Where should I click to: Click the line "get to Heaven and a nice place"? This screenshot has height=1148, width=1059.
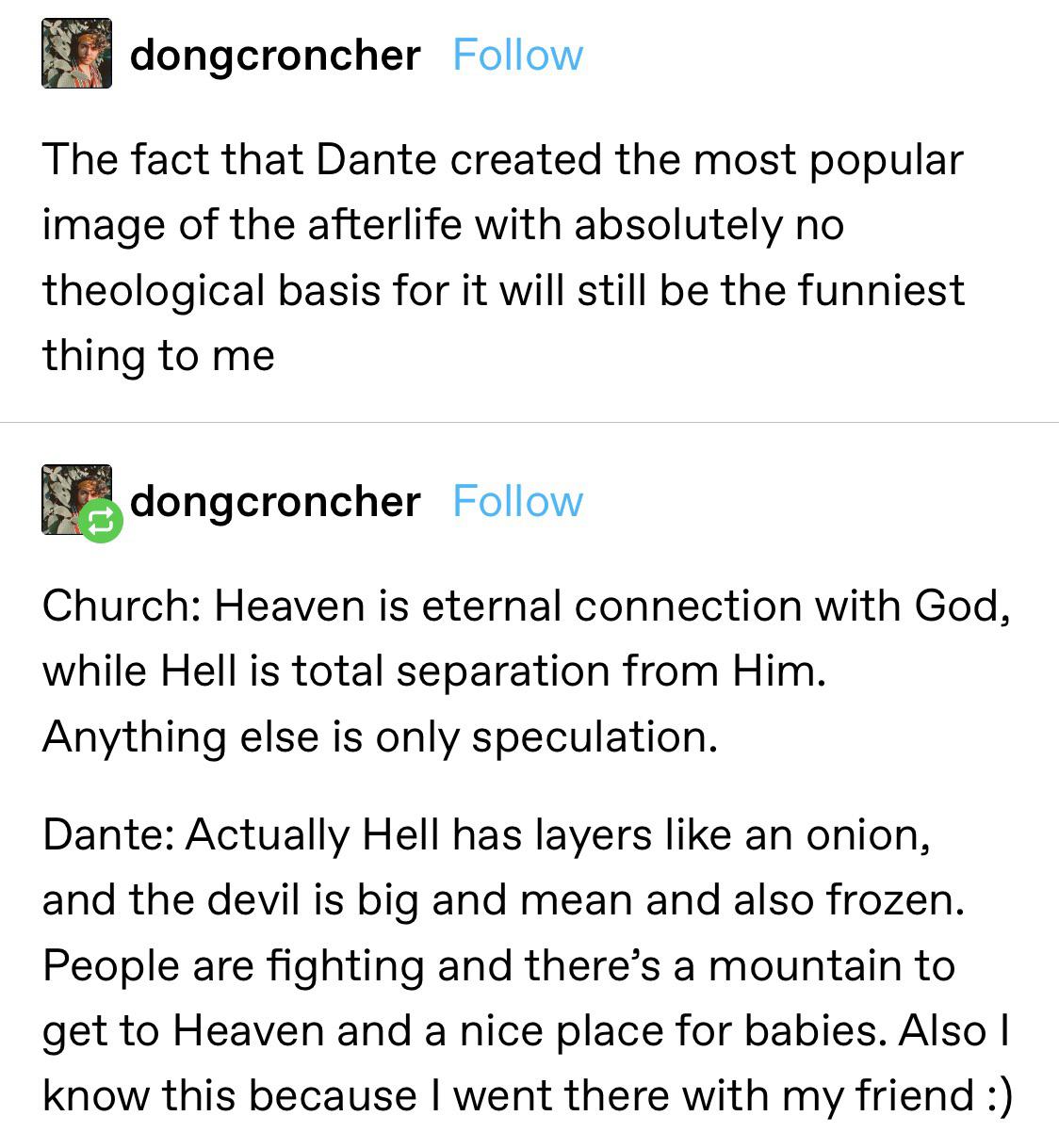[525, 1030]
